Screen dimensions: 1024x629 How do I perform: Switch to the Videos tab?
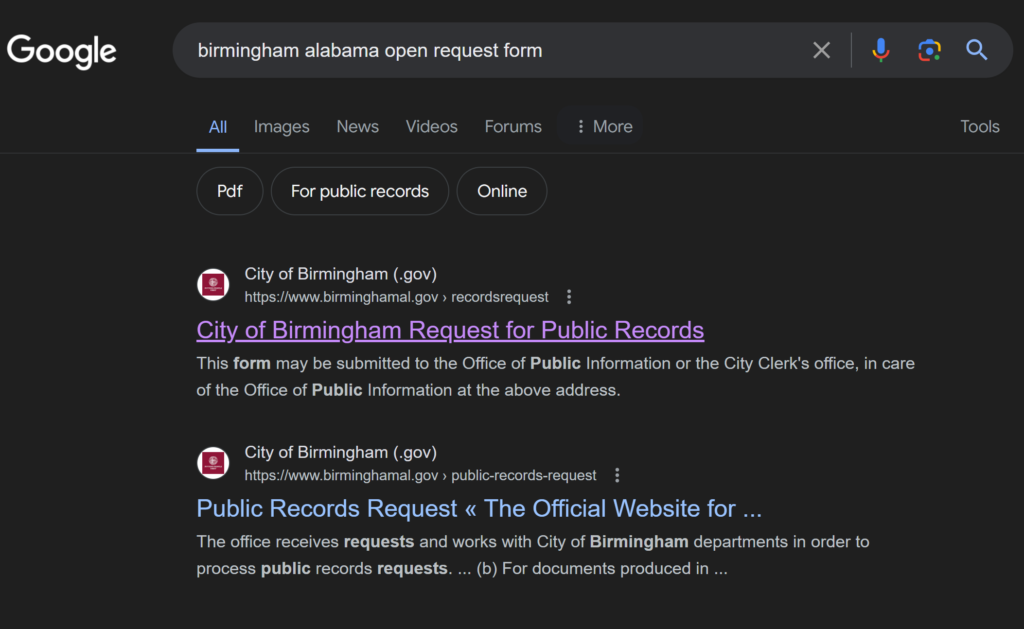pos(431,127)
